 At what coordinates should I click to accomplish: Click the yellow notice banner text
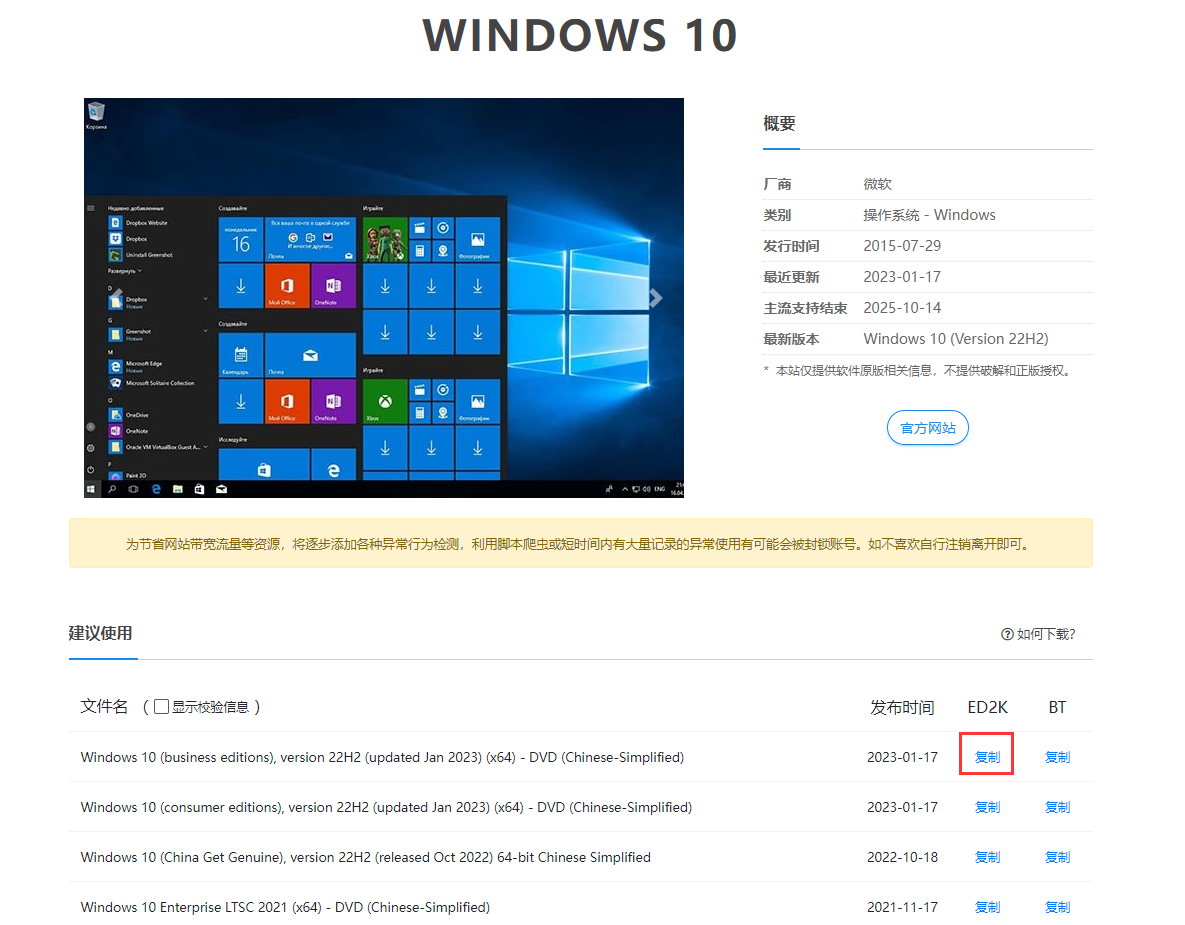click(580, 544)
